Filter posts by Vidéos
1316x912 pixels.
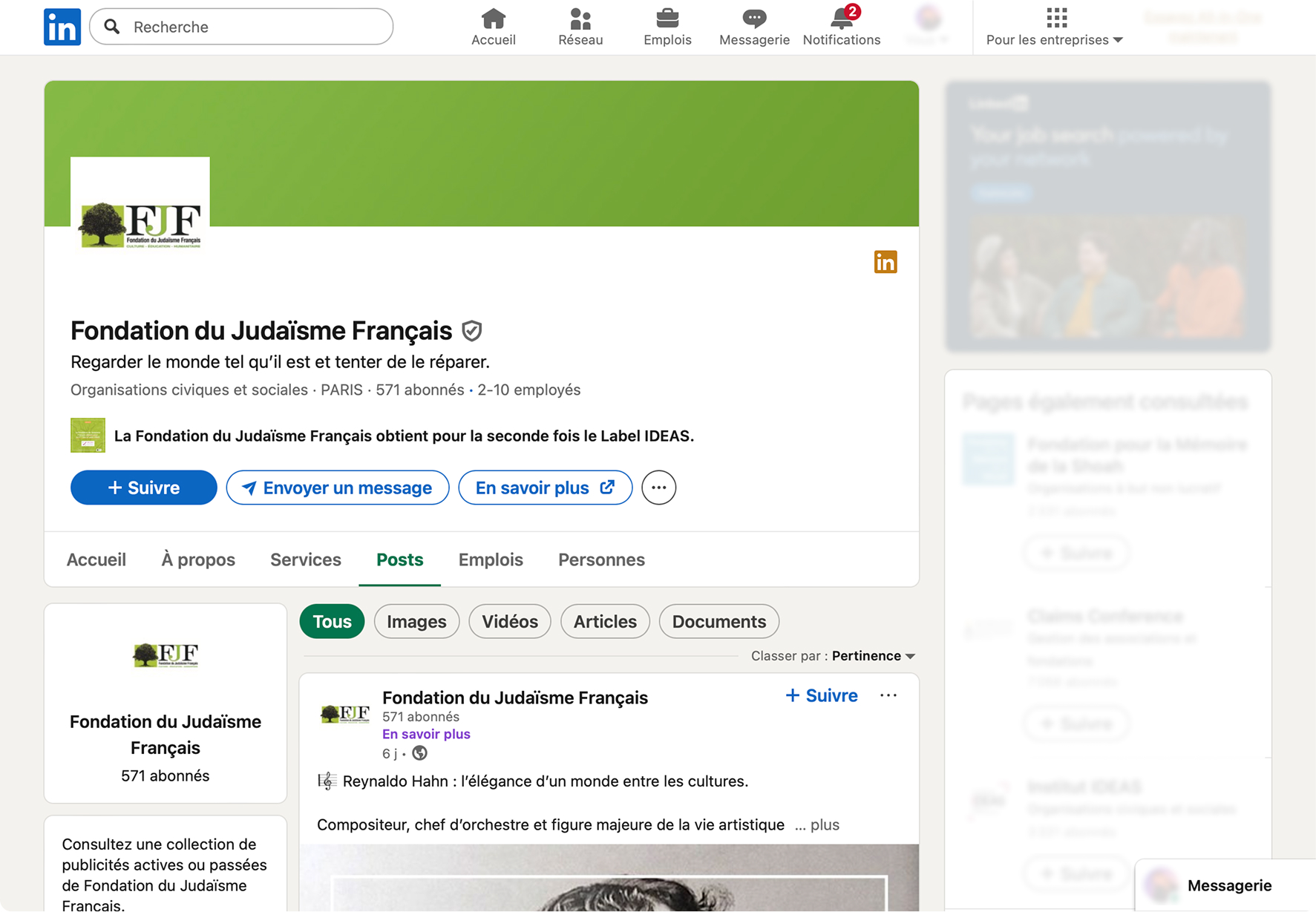coord(510,621)
